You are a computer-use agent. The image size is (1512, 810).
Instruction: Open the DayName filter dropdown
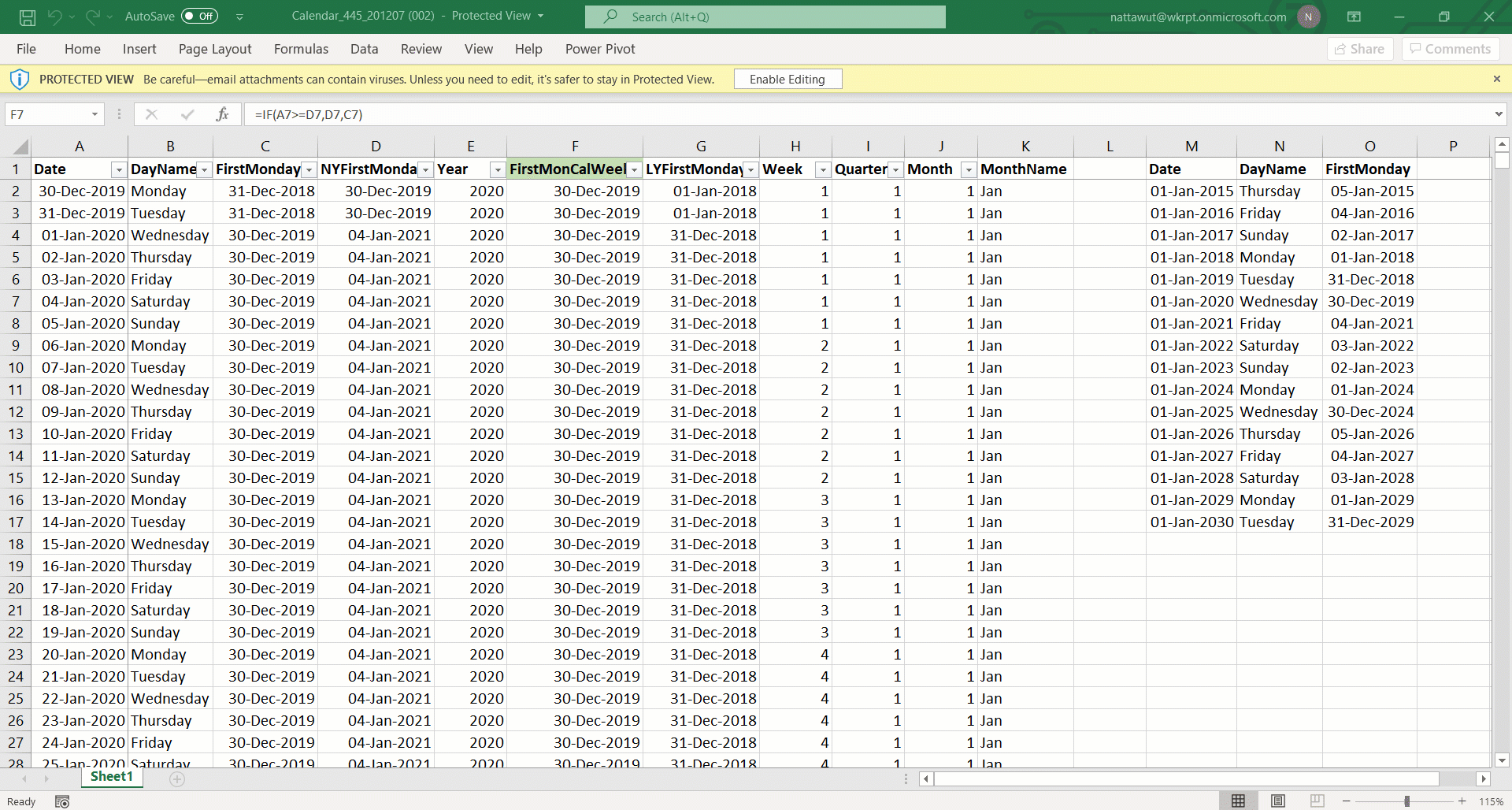(204, 170)
